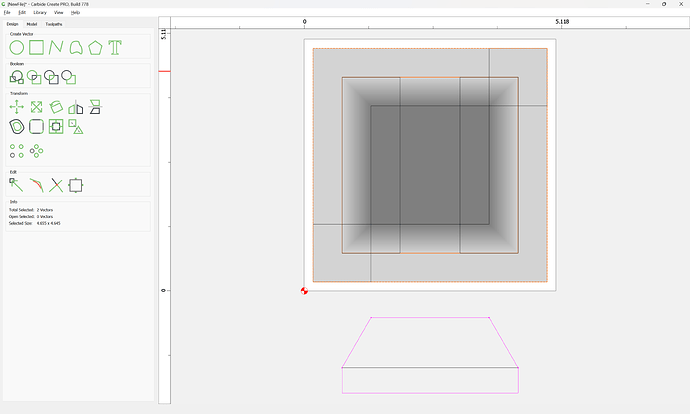
Task: Maximize the Carbide Create window
Action: tap(664, 4)
